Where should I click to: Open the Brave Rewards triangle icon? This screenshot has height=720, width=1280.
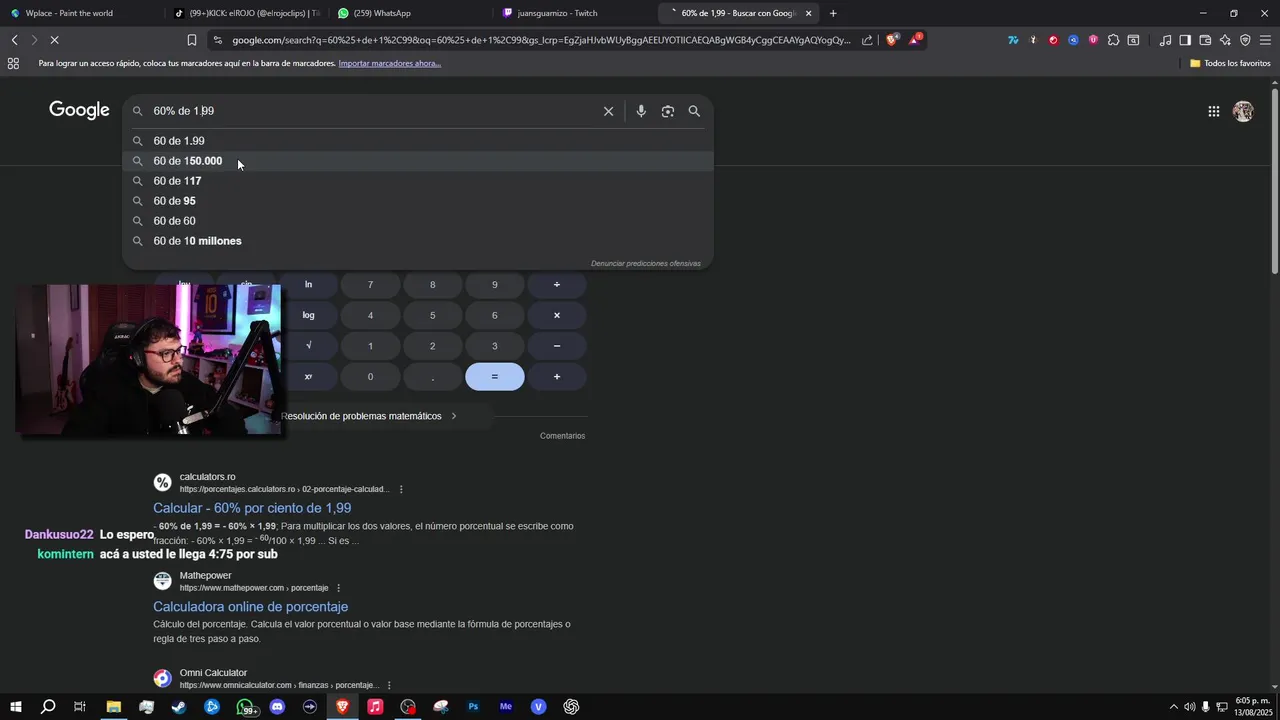pos(915,40)
